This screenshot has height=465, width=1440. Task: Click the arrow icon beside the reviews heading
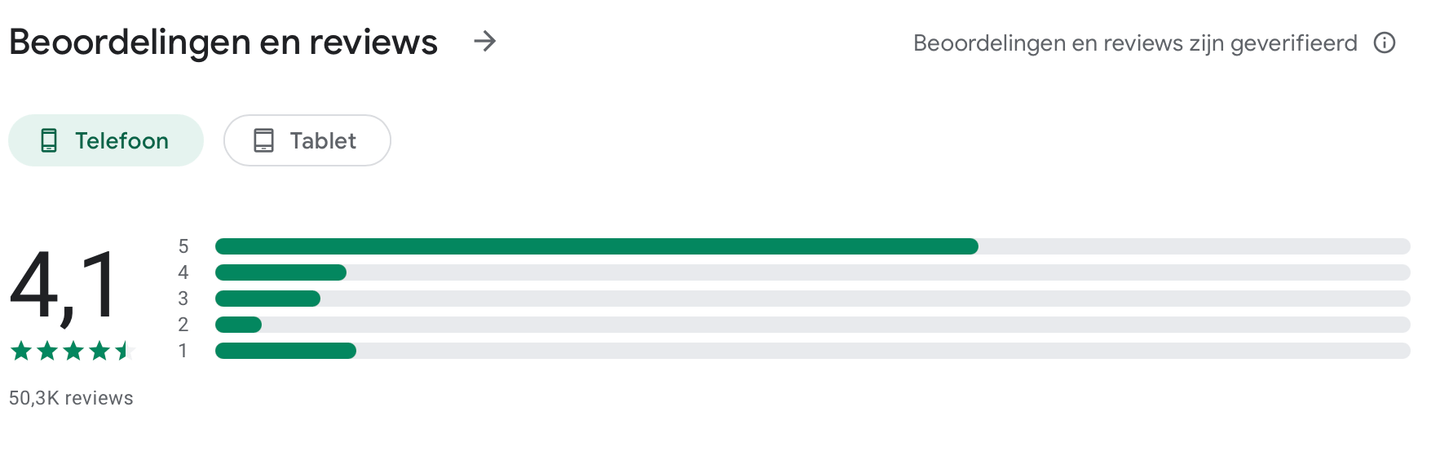[485, 42]
